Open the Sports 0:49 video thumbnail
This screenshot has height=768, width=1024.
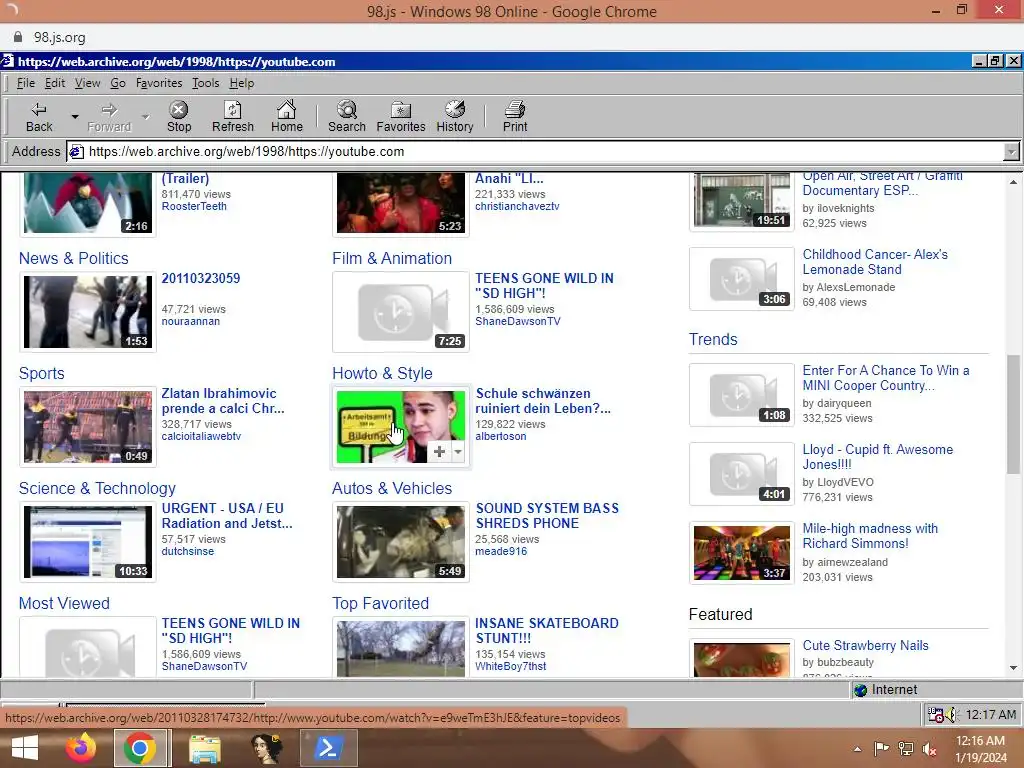coord(88,427)
